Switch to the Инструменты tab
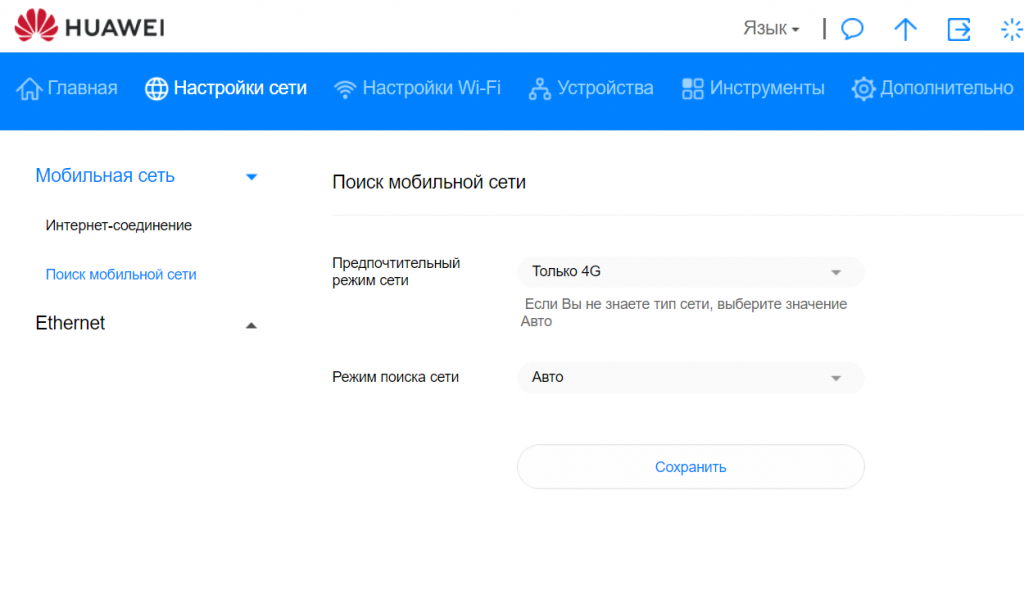 [766, 89]
